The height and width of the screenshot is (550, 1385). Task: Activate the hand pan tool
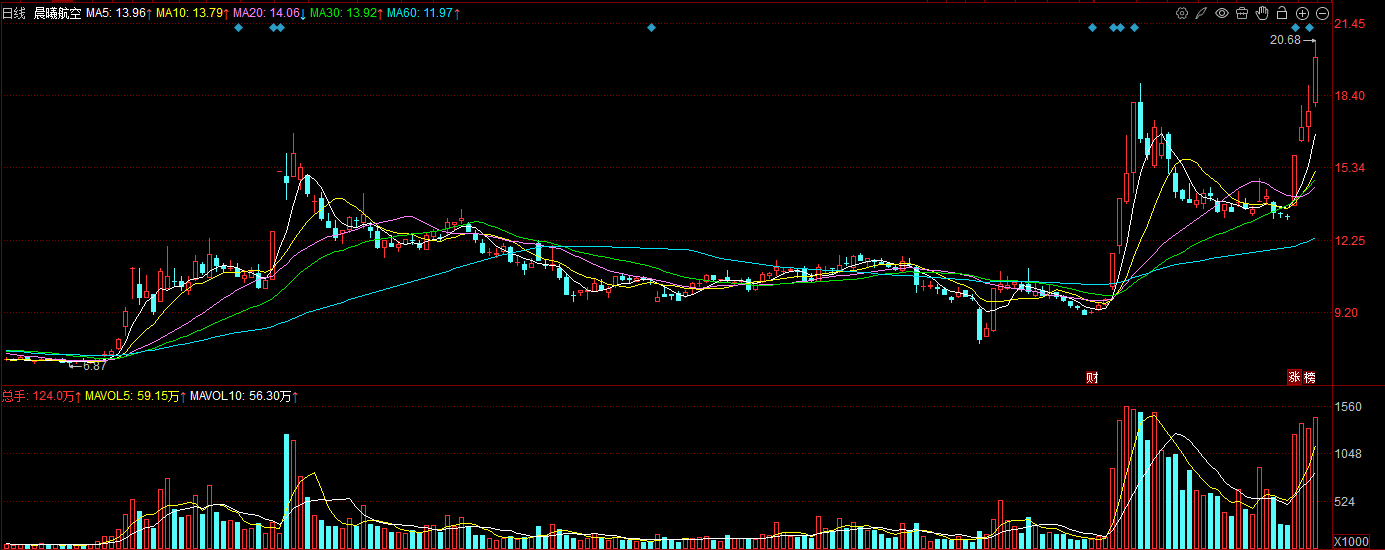(x=1262, y=13)
